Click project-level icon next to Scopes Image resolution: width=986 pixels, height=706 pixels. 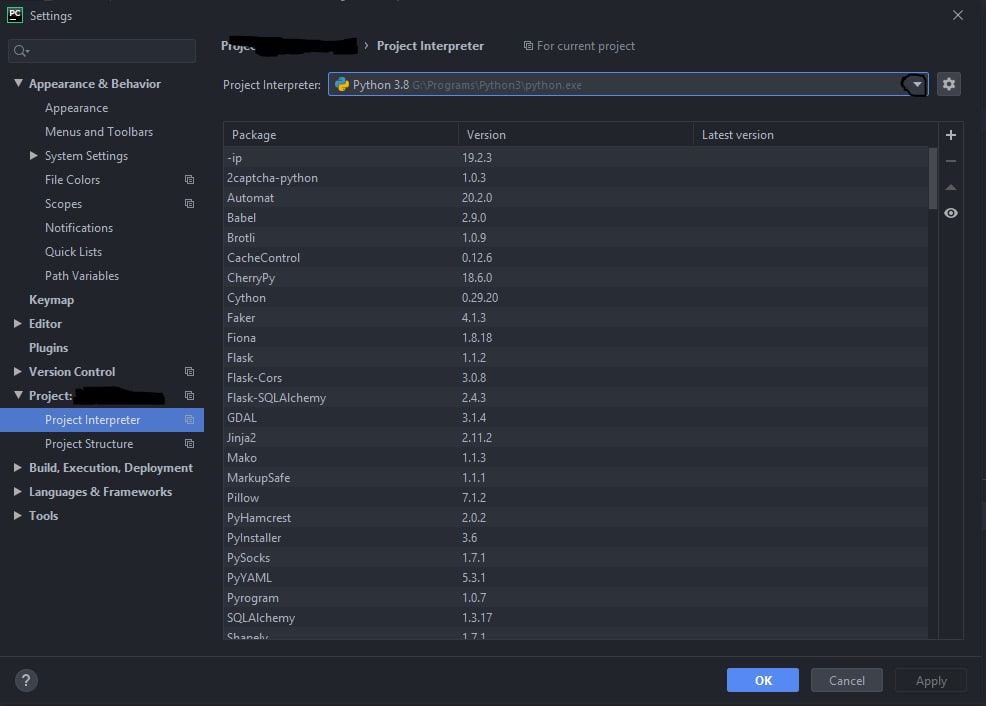coord(189,204)
